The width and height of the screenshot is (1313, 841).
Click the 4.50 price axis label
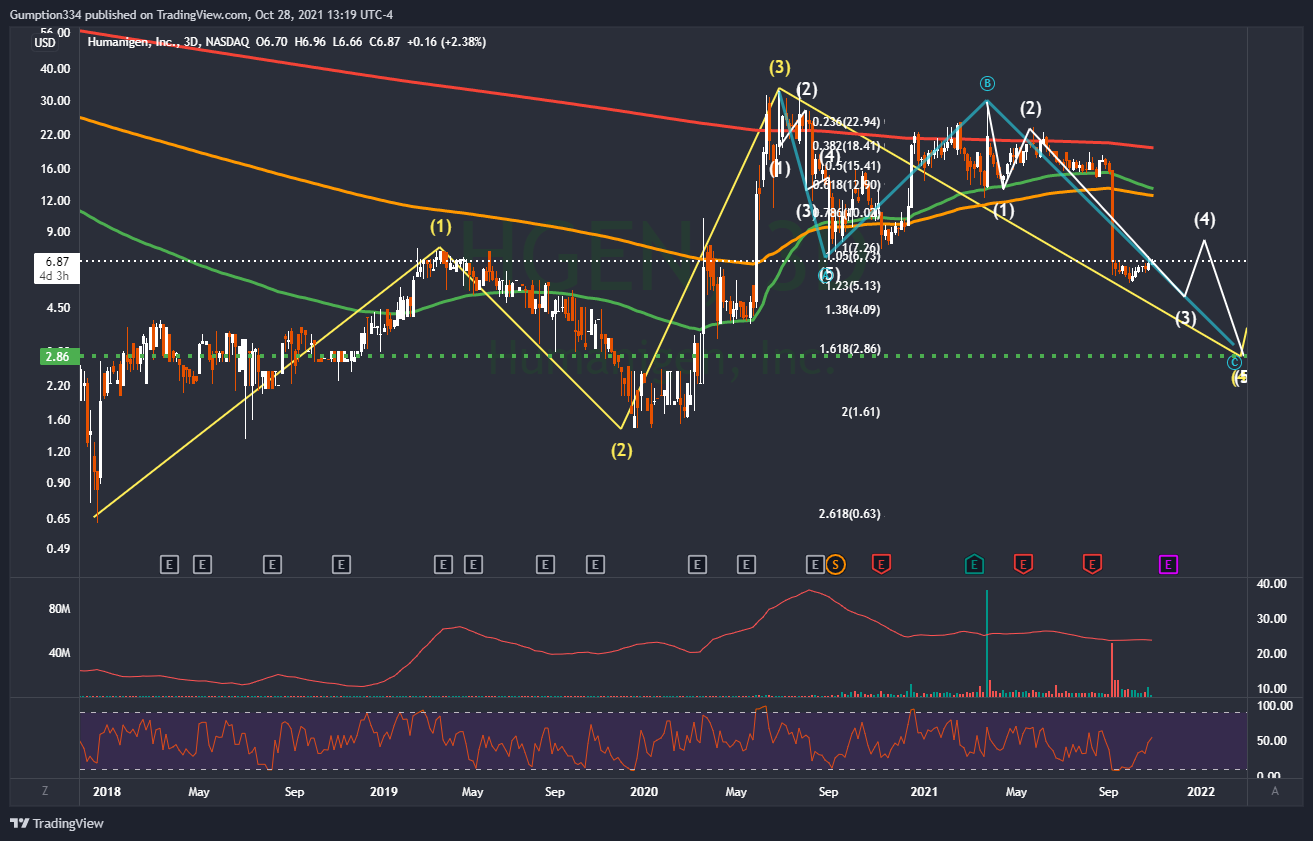coord(59,308)
